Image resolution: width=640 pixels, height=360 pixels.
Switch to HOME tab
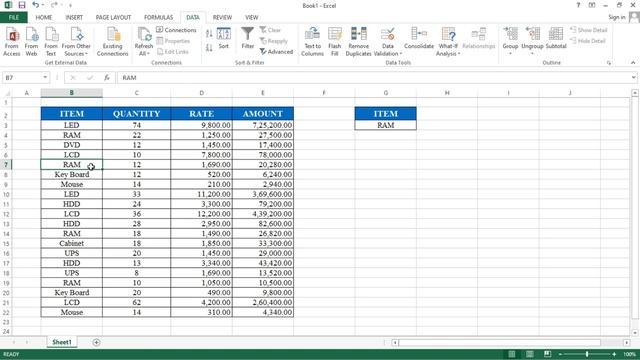(44, 17)
